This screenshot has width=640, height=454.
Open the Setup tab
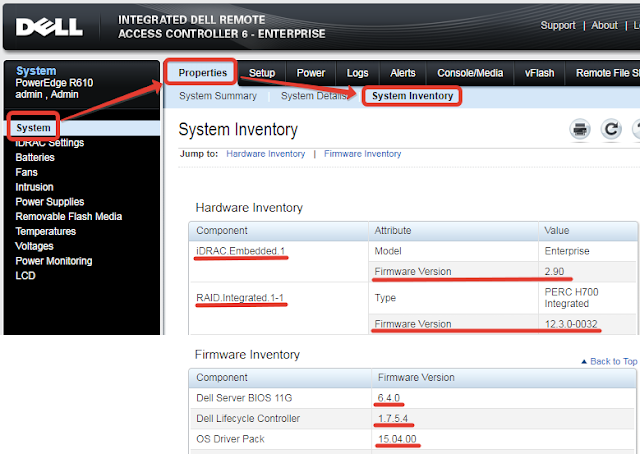(262, 73)
